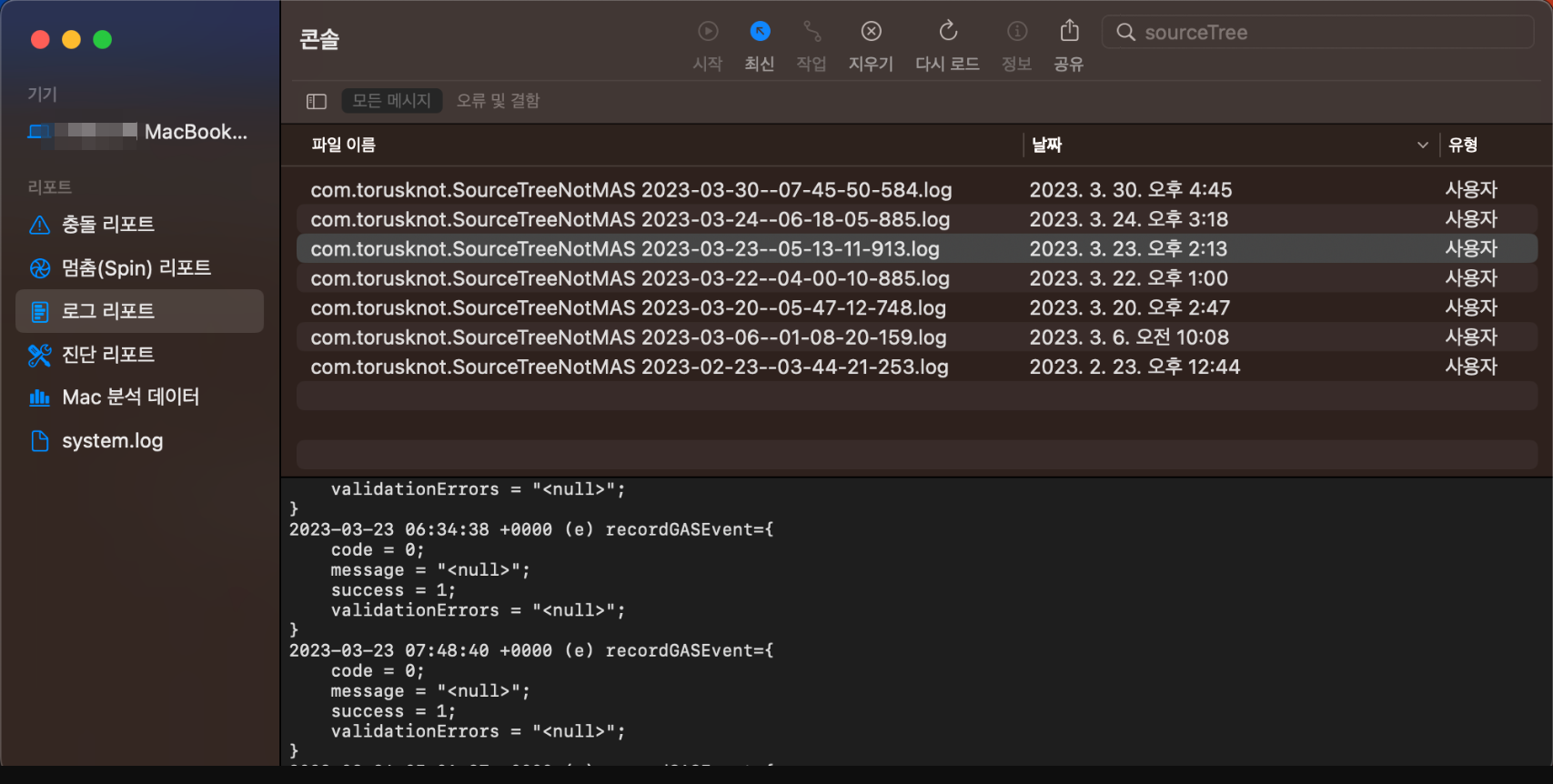
Task: Clear the log with 지우기 icon
Action: click(871, 32)
